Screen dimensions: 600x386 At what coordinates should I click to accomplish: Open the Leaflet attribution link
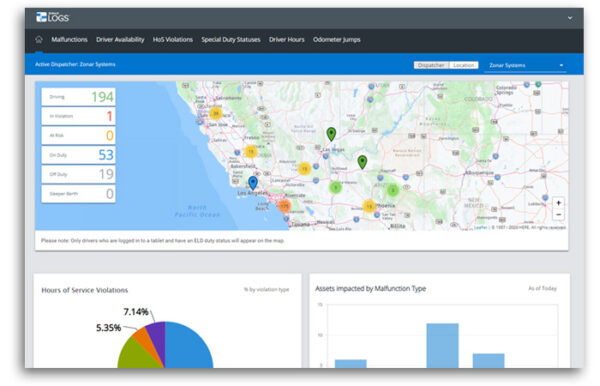pyautogui.click(x=480, y=227)
